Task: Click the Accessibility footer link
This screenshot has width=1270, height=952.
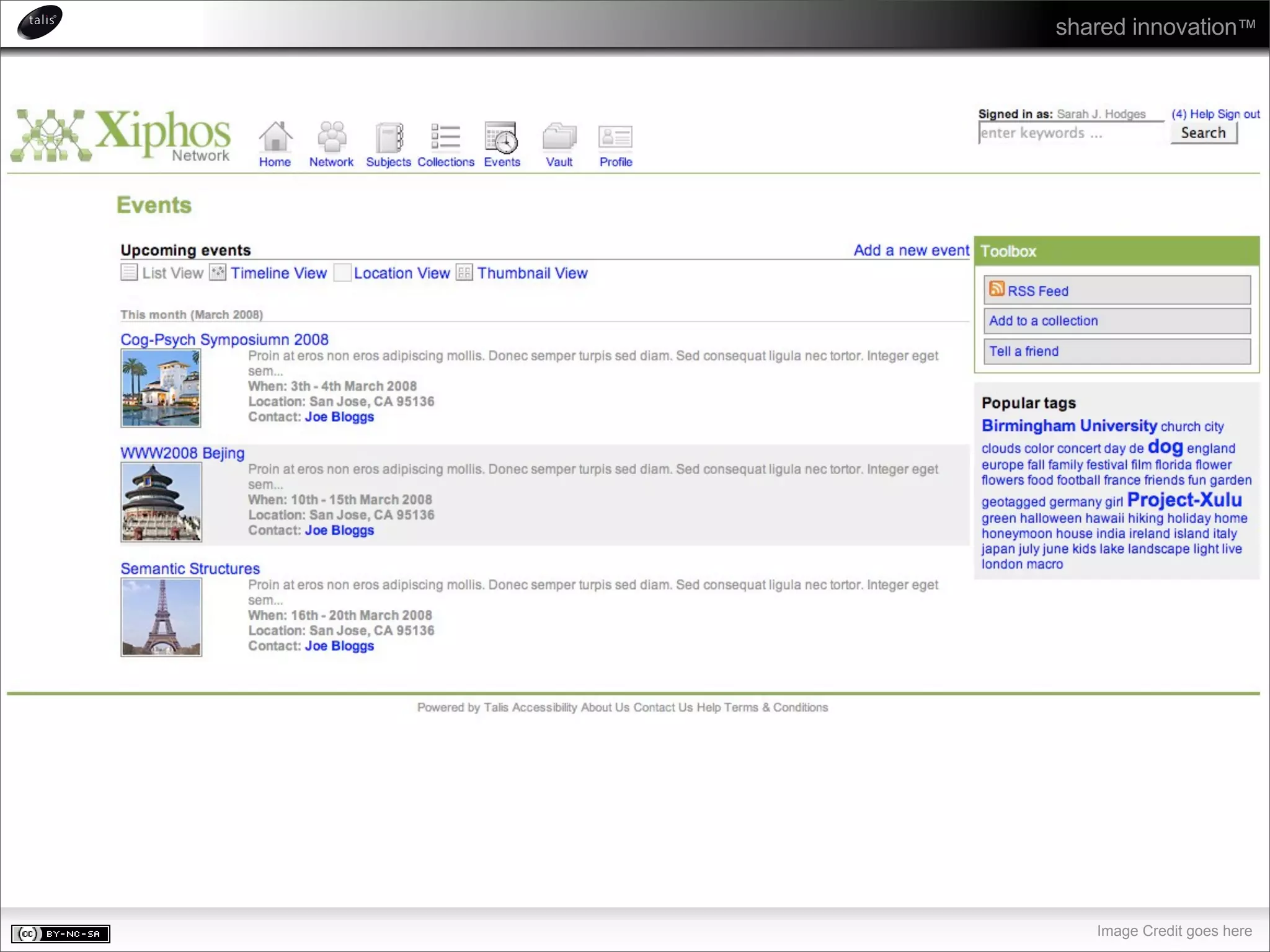Action: 544,707
